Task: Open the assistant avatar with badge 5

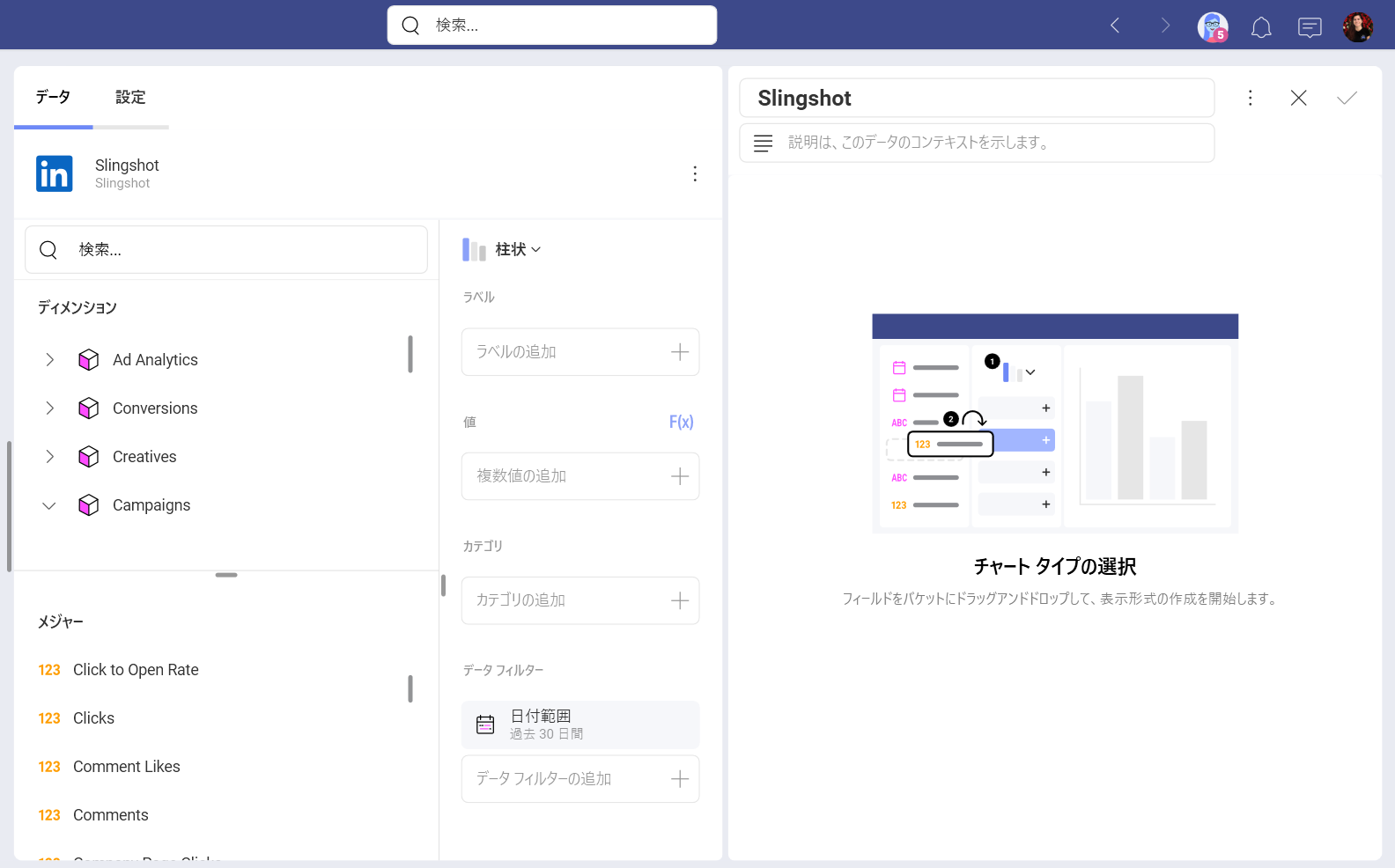Action: pyautogui.click(x=1213, y=27)
